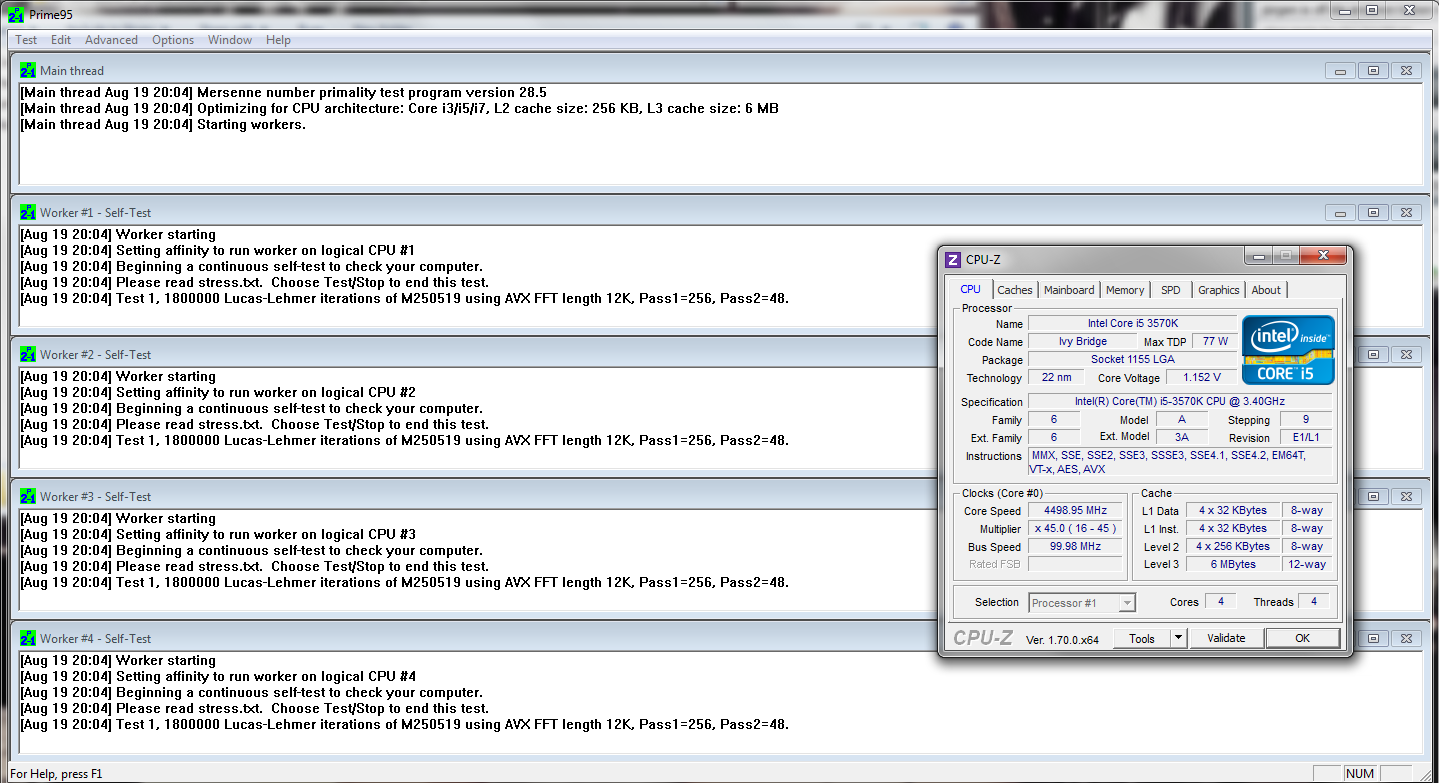
Task: Close the Main thread child window
Action: (1407, 71)
